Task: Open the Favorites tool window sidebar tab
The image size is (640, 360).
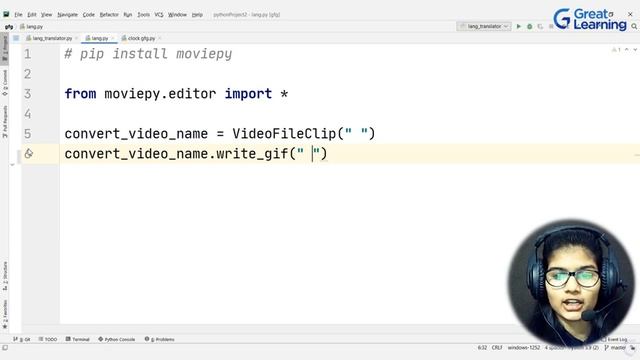Action: coord(5,314)
